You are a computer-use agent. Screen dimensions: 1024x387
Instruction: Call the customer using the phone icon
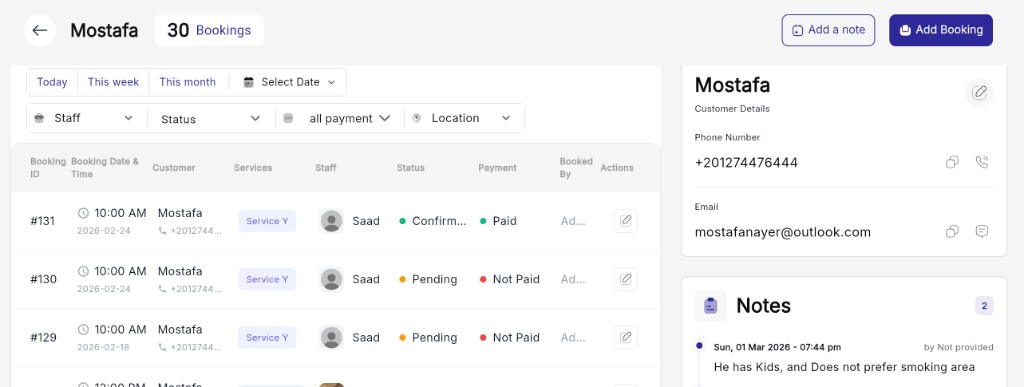(x=982, y=162)
